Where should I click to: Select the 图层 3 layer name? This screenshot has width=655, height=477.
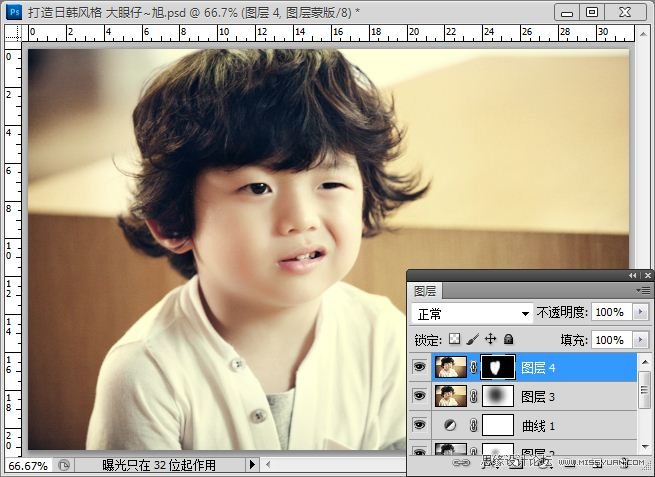[x=538, y=396]
